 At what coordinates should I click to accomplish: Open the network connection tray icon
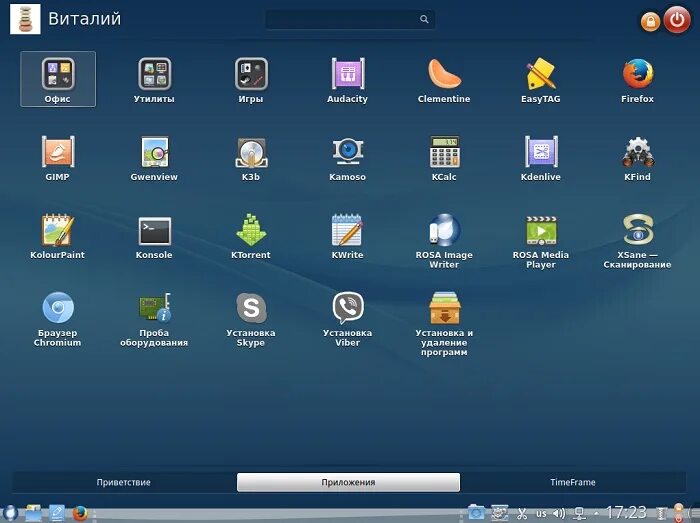[x=580, y=514]
